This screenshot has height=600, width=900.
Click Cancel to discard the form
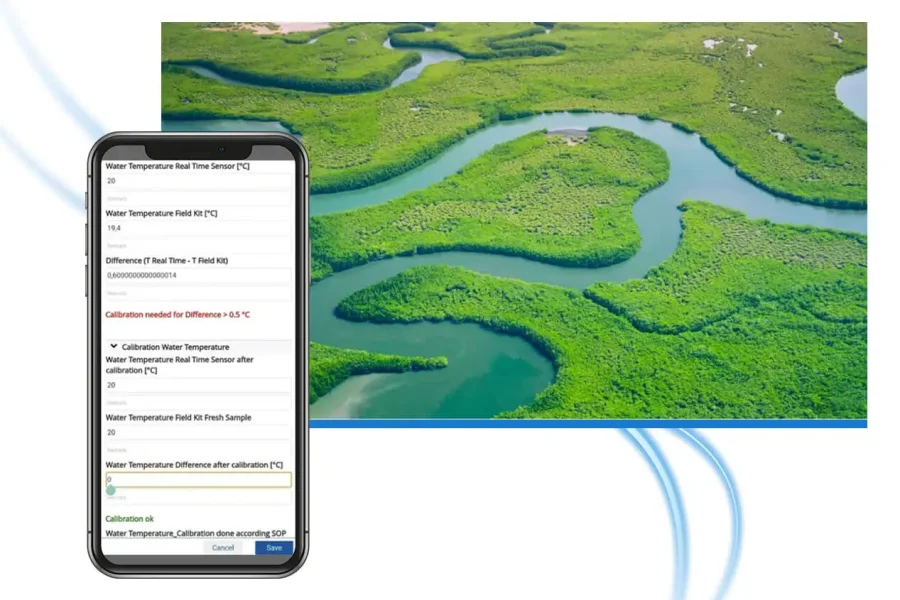pos(223,548)
